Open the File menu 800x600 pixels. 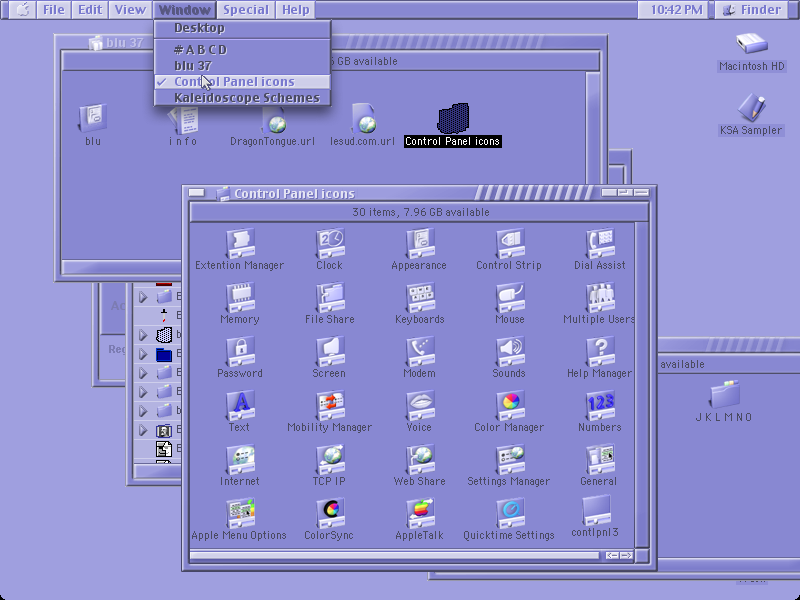(54, 10)
